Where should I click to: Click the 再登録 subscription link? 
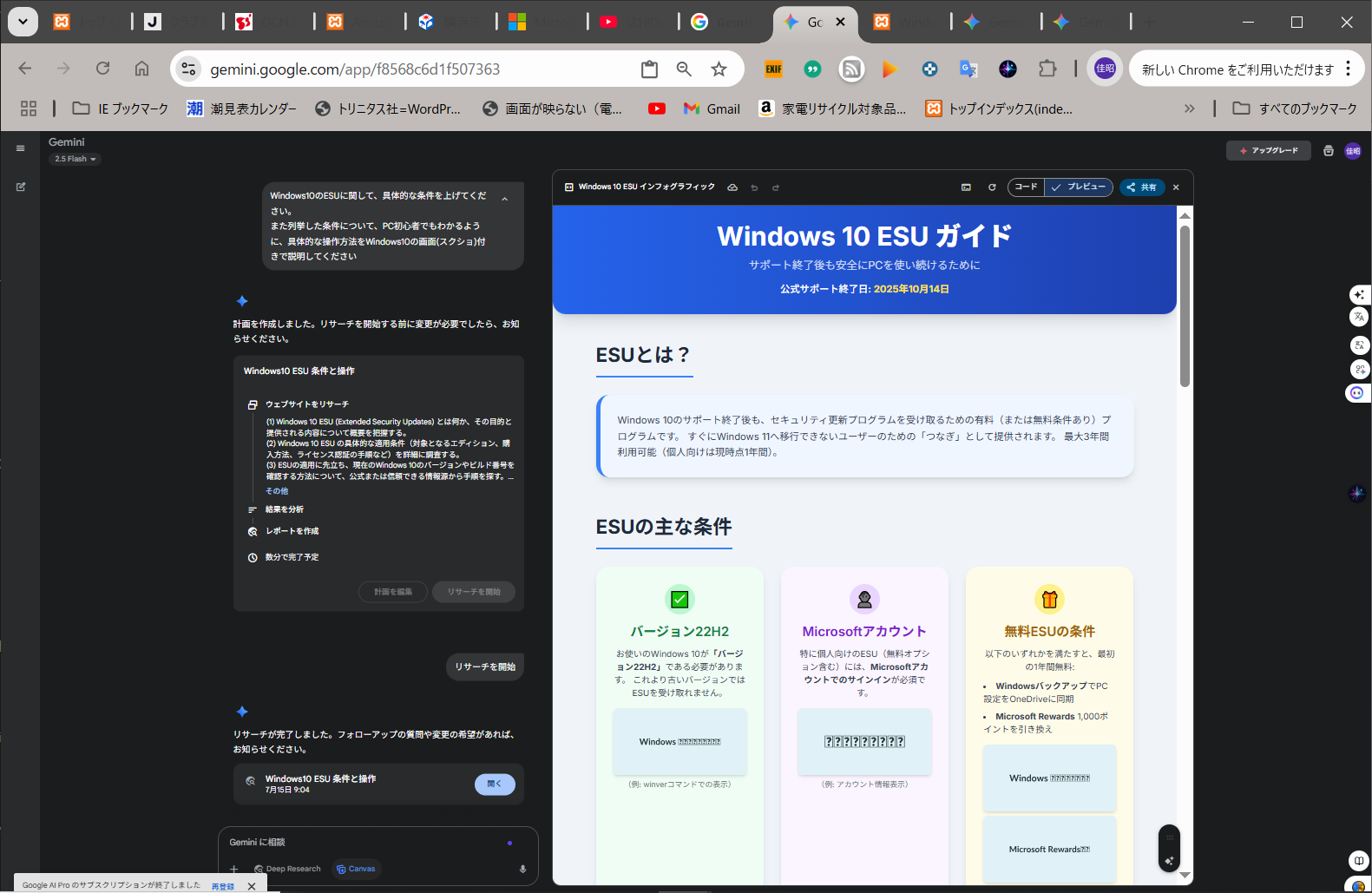[x=223, y=886]
